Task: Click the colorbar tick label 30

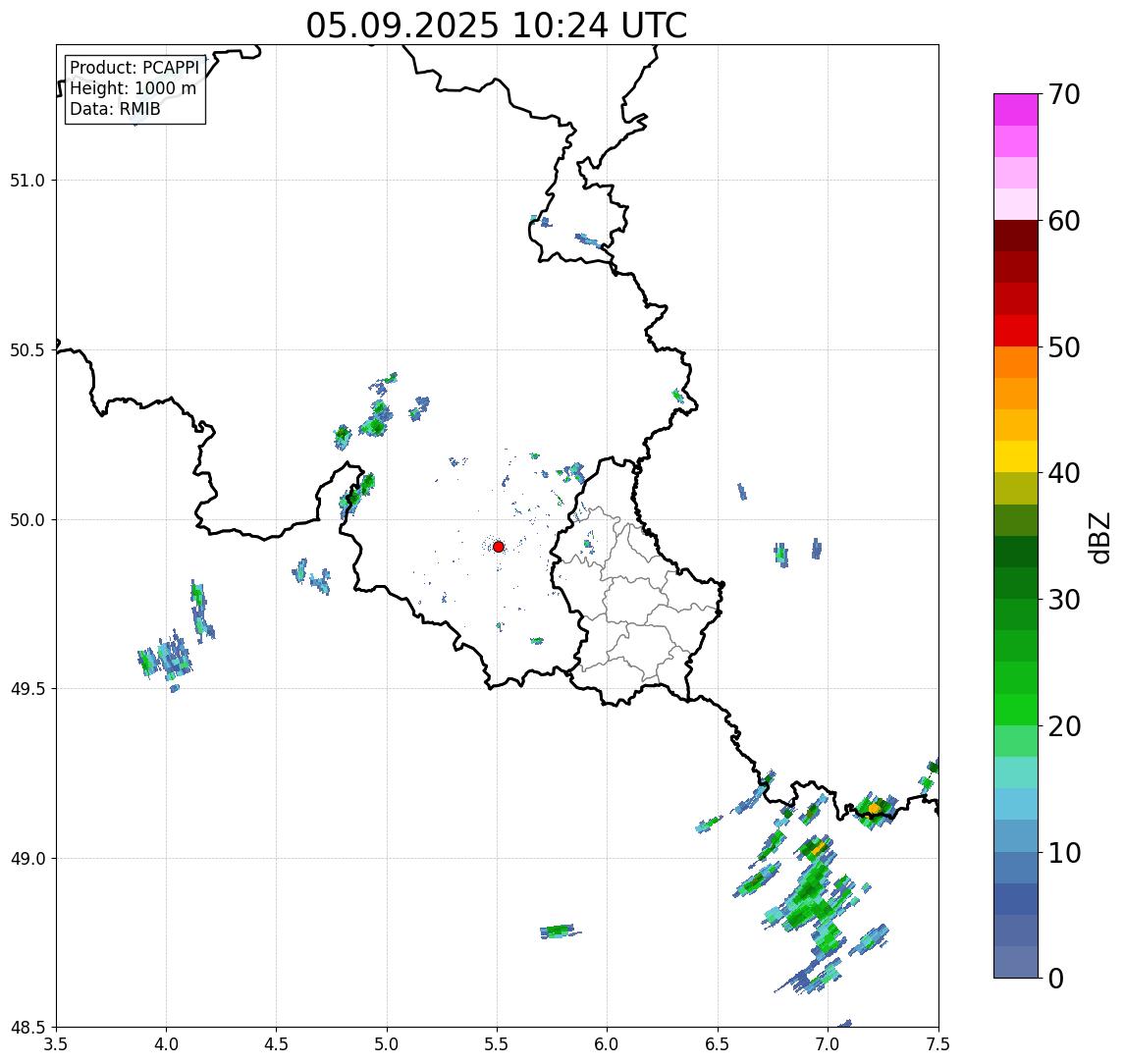Action: point(1064,600)
